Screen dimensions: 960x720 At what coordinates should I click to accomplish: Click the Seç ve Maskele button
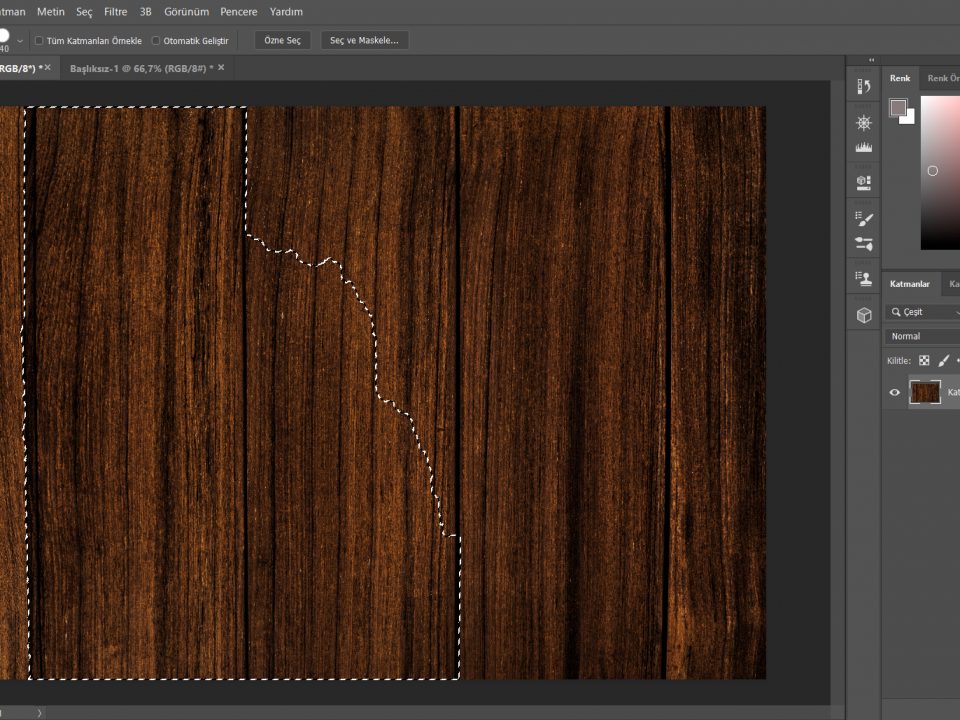pos(365,40)
